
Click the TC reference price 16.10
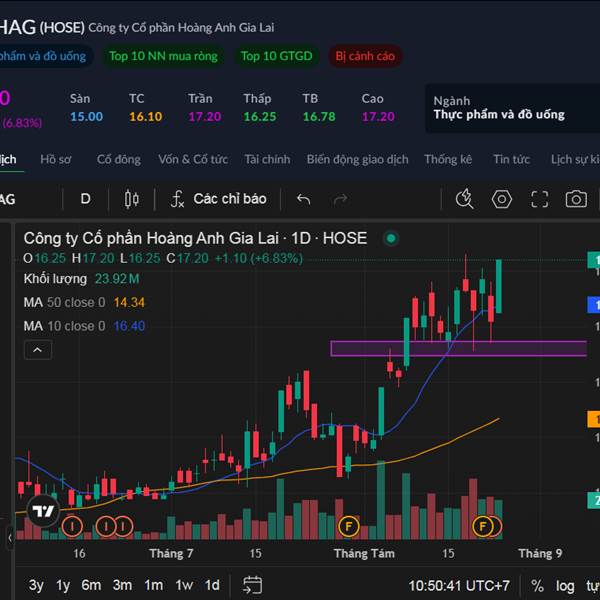pos(146,117)
